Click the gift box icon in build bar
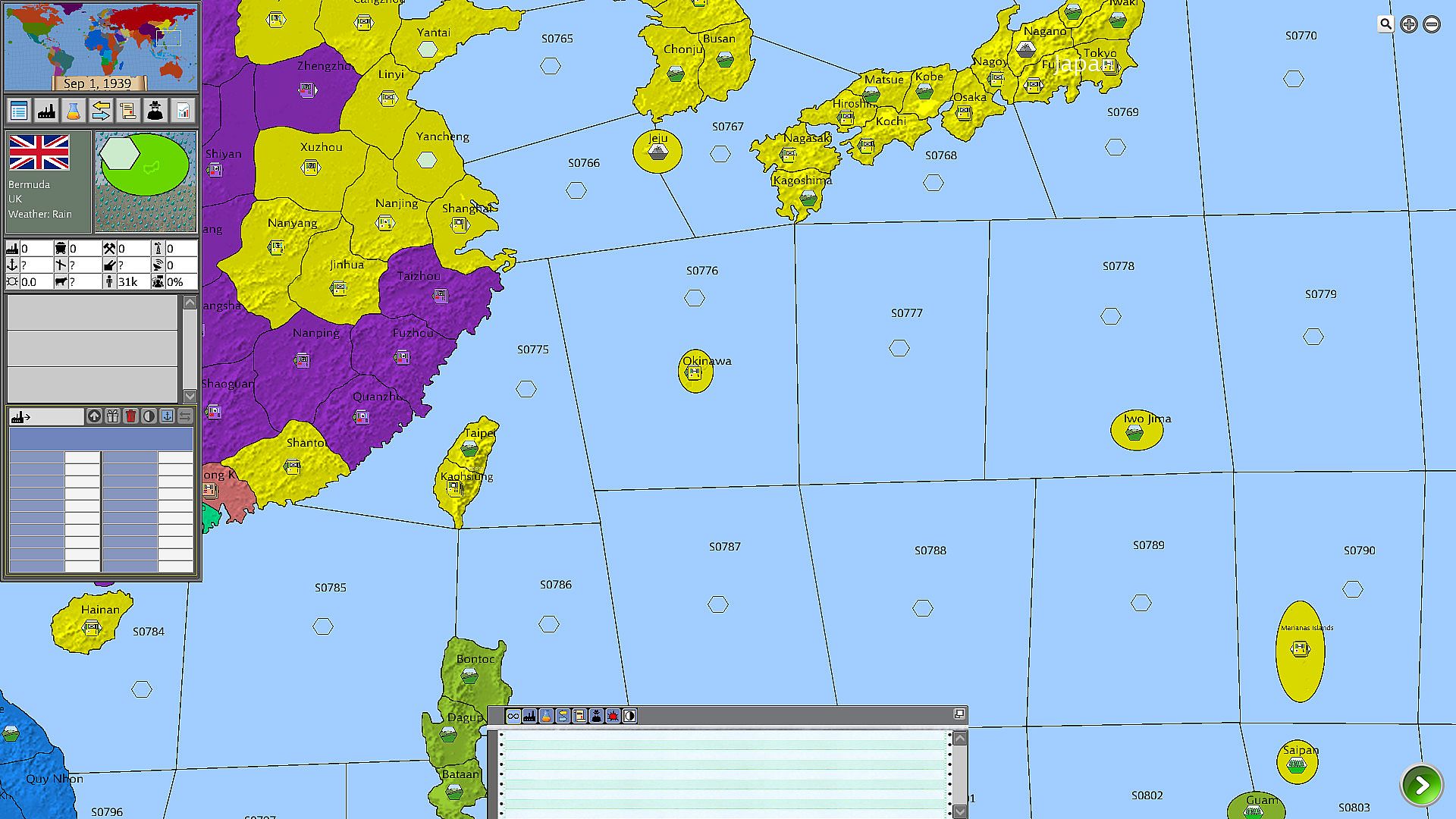Viewport: 1456px width, 819px height. (x=112, y=416)
